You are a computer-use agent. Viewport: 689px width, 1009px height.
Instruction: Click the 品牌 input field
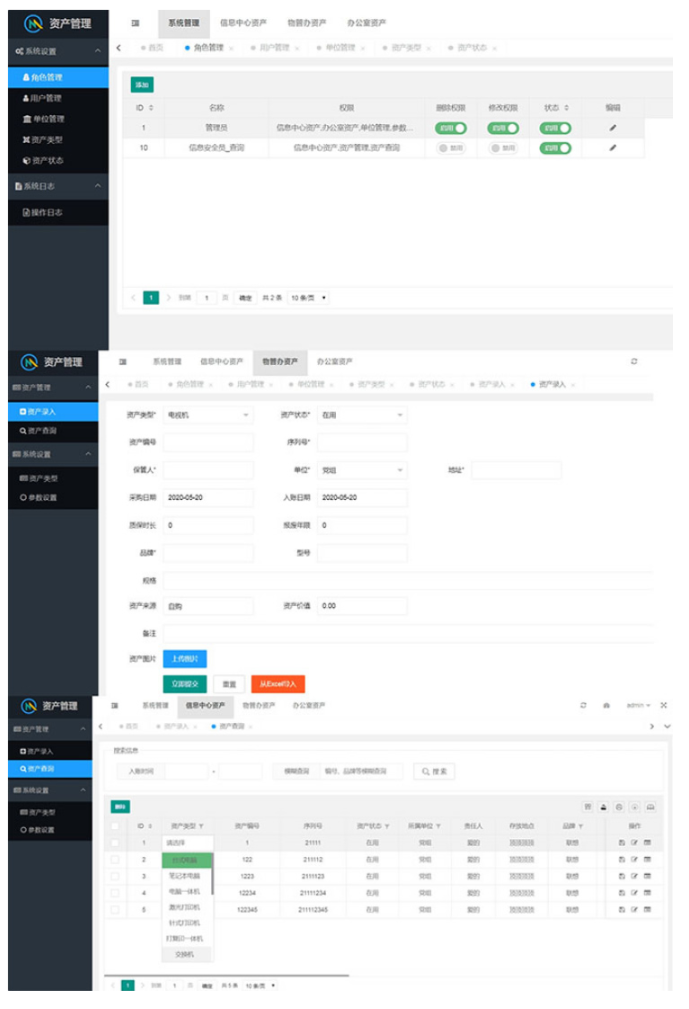207,553
